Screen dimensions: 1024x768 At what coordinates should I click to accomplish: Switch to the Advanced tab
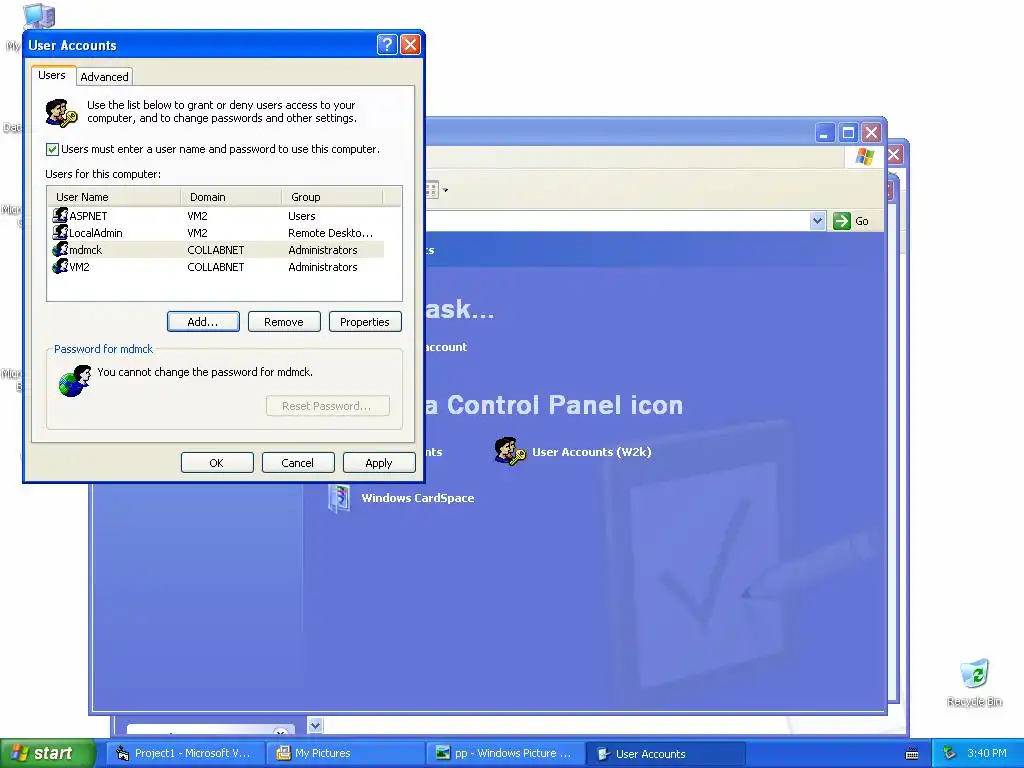coord(104,77)
